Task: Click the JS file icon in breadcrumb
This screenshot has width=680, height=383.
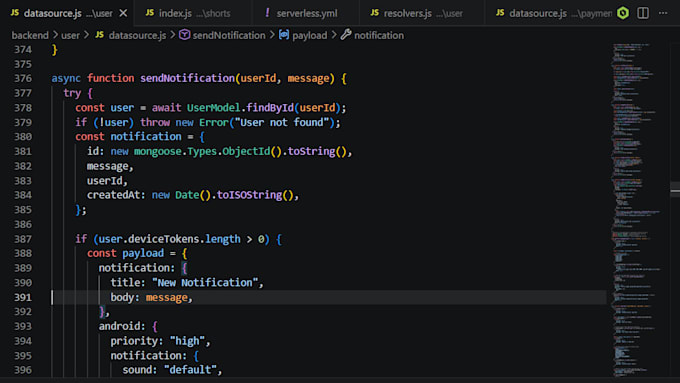Action: (100, 35)
